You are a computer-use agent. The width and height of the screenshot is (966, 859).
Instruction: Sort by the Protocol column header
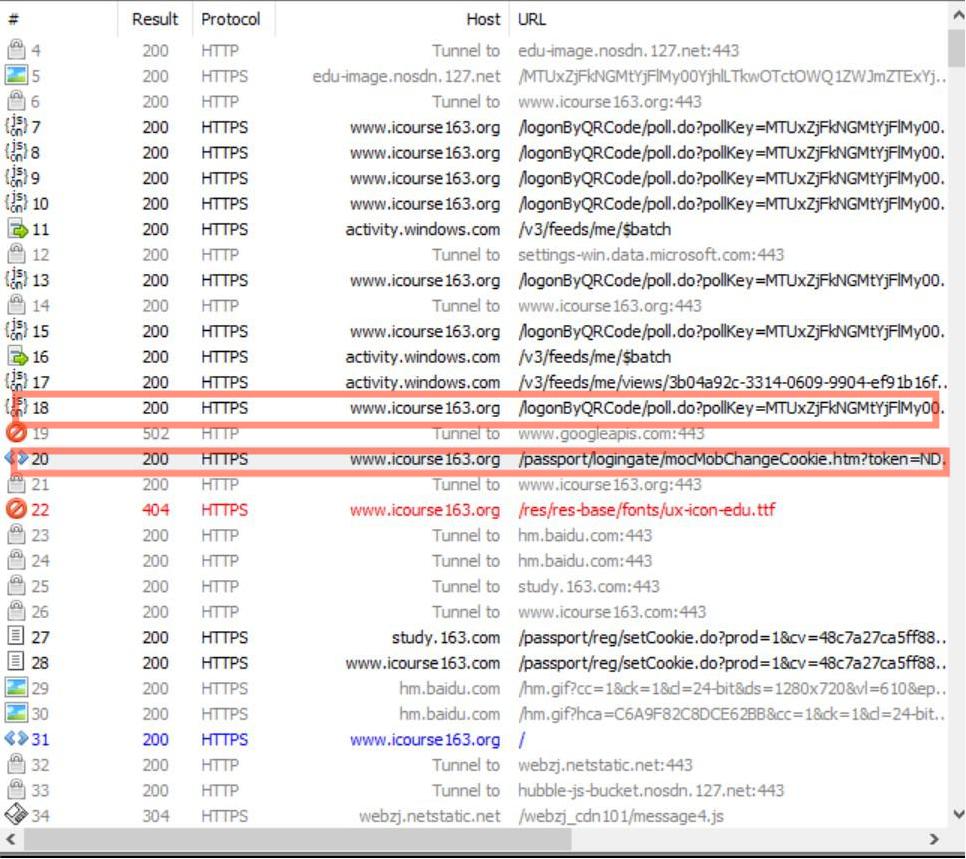[233, 19]
